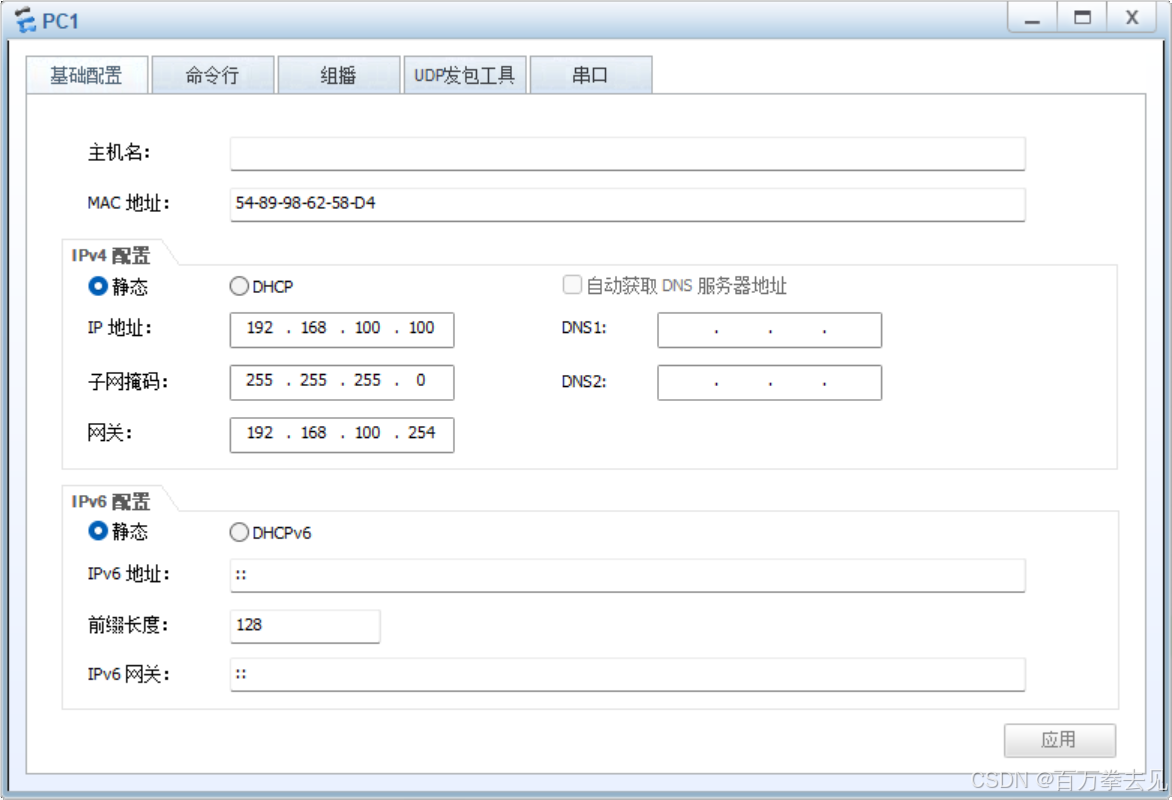Enable 自动获取 DNS 服务器地址 checkbox
Viewport: 1172px width, 800px height.
coord(572,285)
